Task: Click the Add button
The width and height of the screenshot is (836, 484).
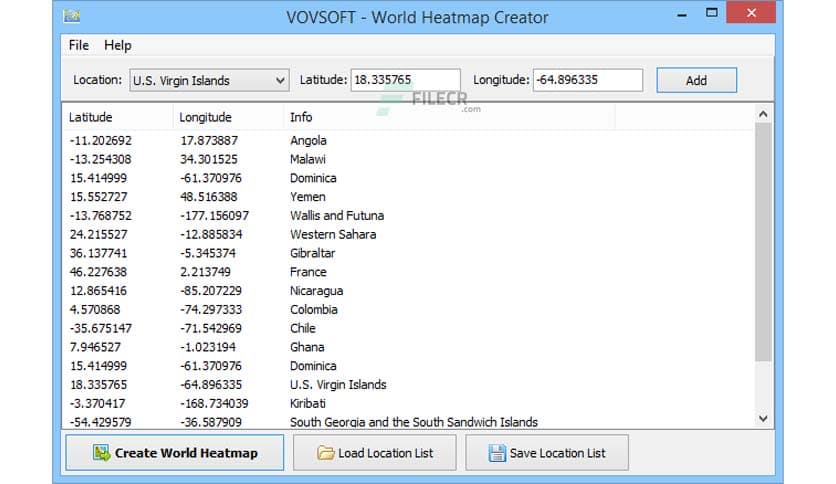Action: pyautogui.click(x=696, y=80)
